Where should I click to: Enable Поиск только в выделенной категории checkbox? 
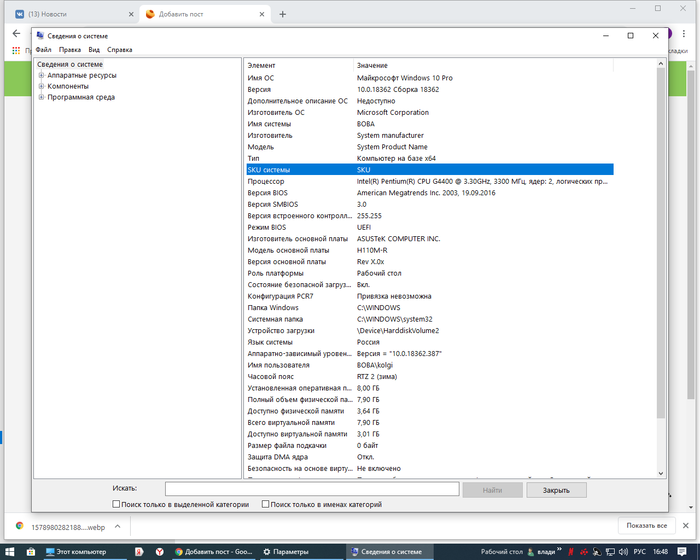coord(116,504)
